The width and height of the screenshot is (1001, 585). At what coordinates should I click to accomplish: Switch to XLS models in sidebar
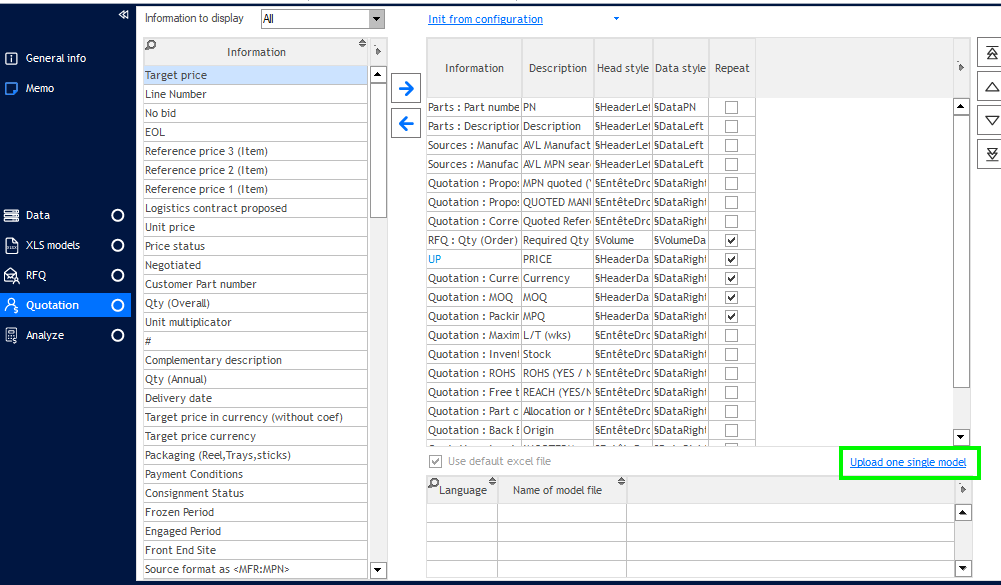point(52,245)
